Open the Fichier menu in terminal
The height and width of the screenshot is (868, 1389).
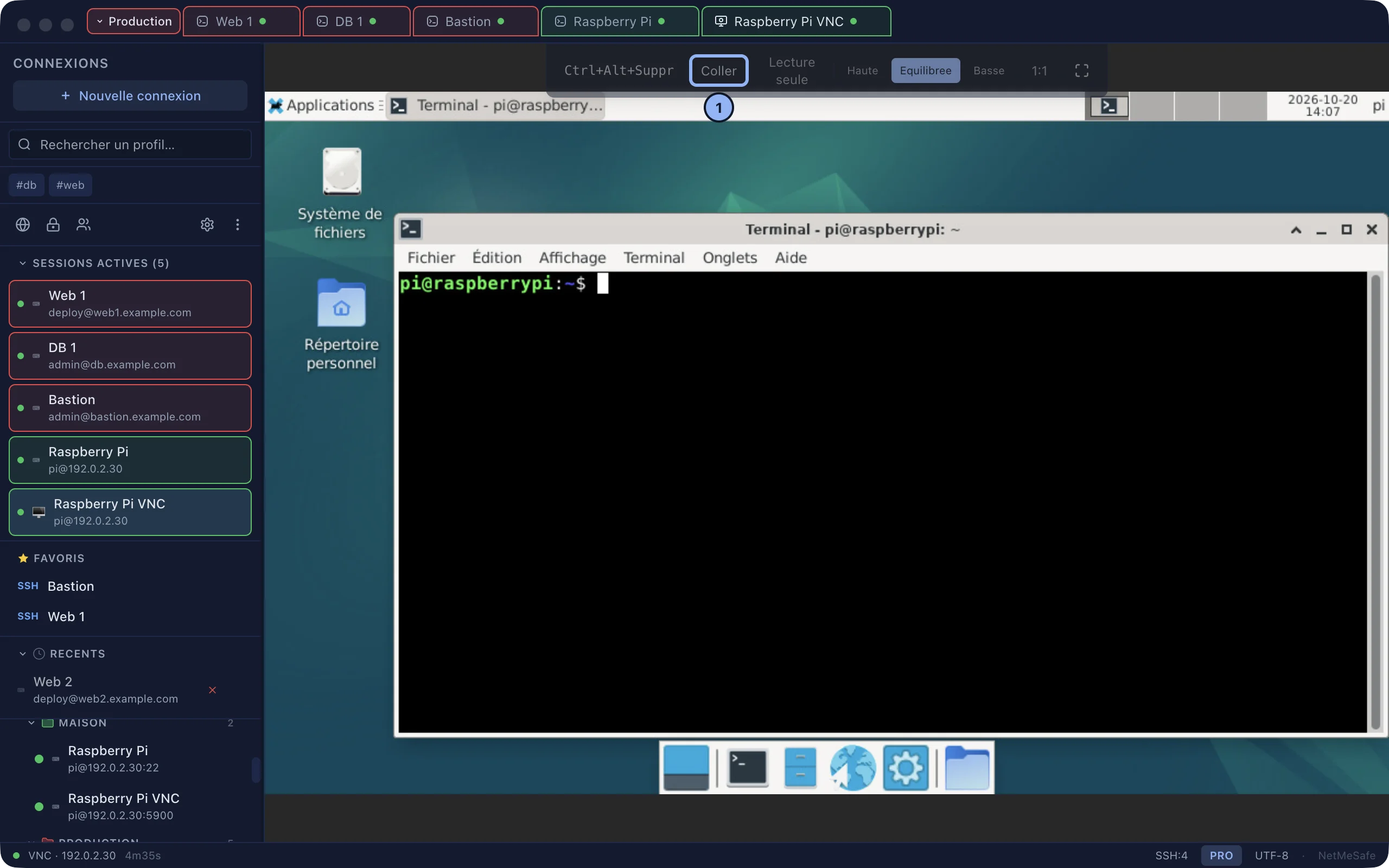[431, 258]
